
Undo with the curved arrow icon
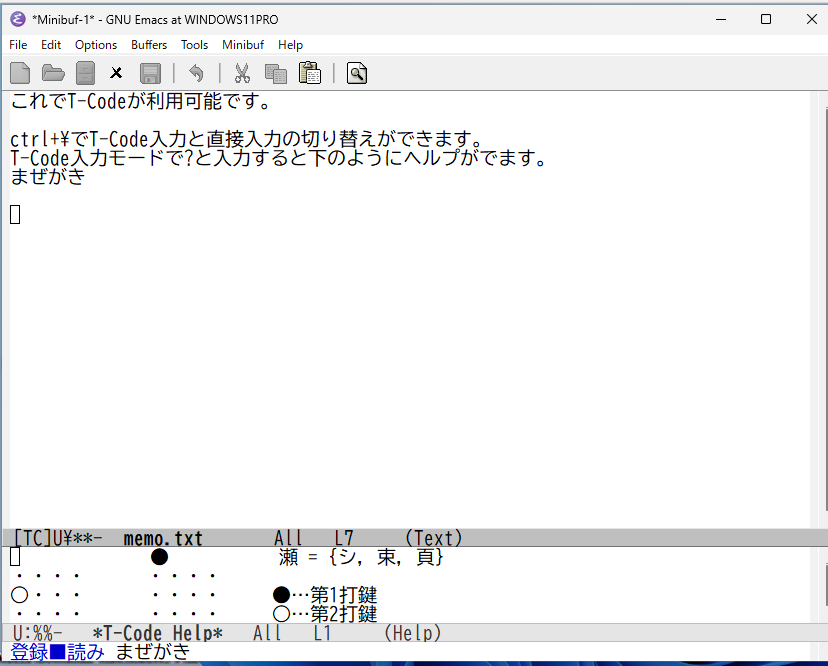196,73
